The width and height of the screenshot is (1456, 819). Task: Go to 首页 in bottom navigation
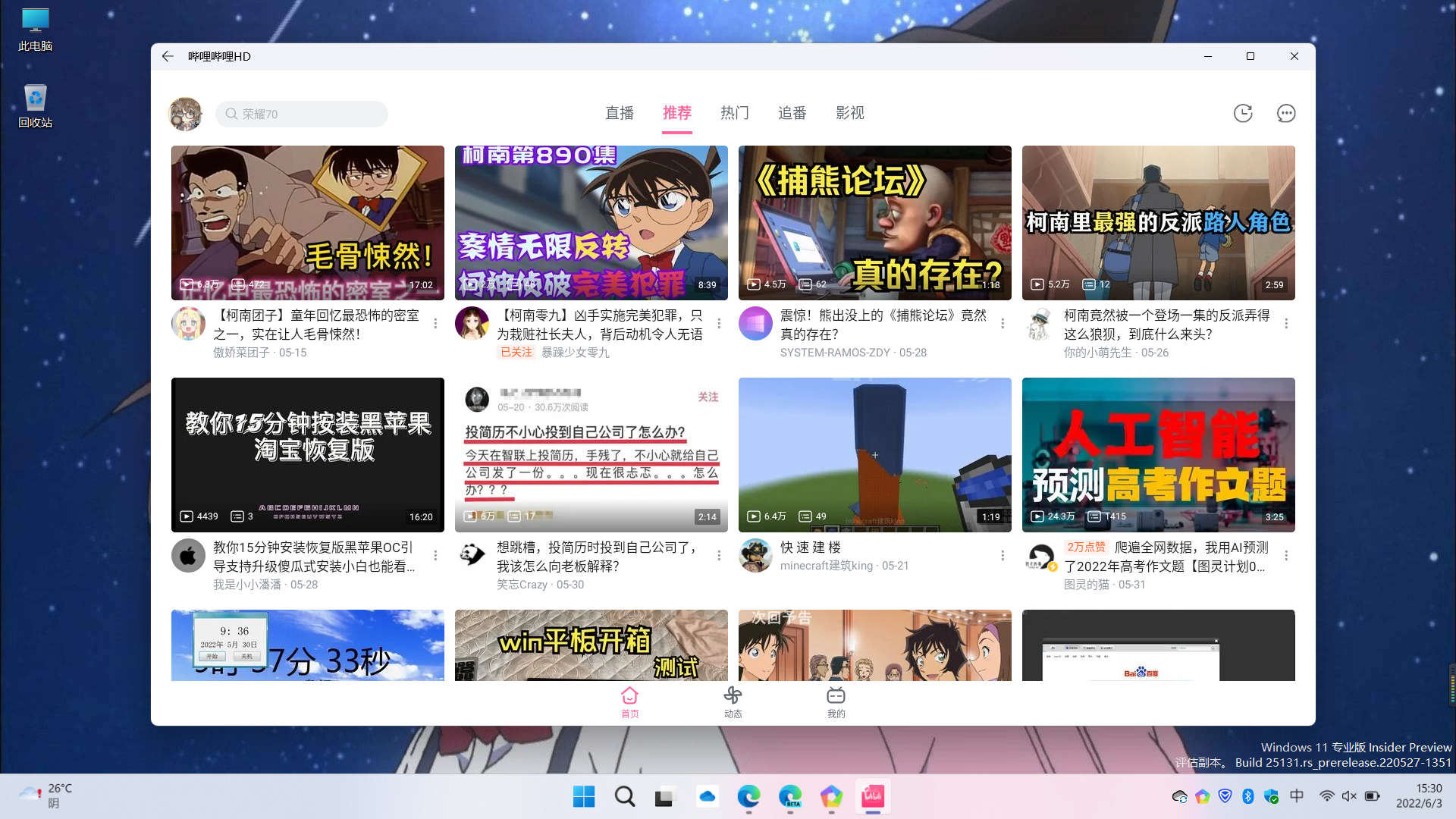click(x=630, y=702)
